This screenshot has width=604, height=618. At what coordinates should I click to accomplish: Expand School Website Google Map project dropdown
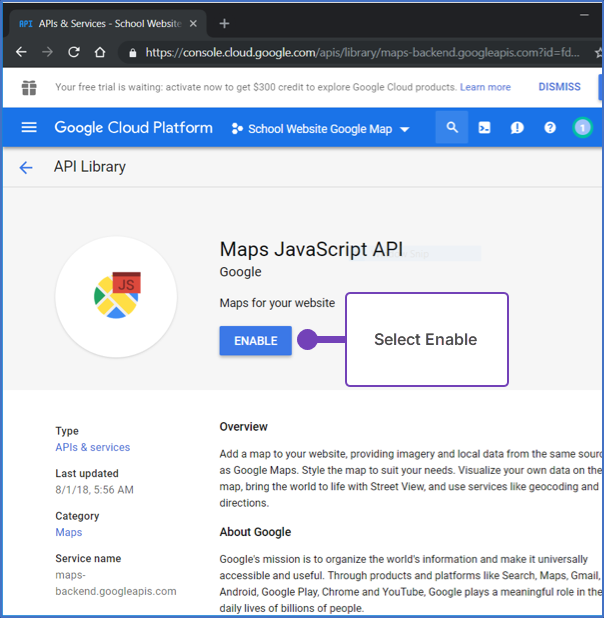[x=320, y=129]
